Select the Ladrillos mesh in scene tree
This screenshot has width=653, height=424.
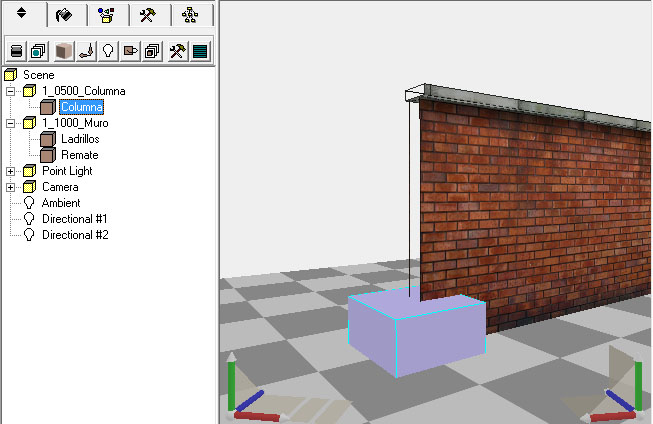[x=79, y=139]
